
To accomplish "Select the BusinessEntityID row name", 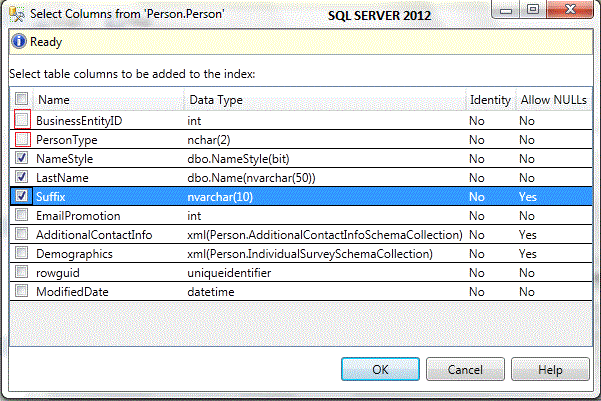I will pyautogui.click(x=79, y=121).
